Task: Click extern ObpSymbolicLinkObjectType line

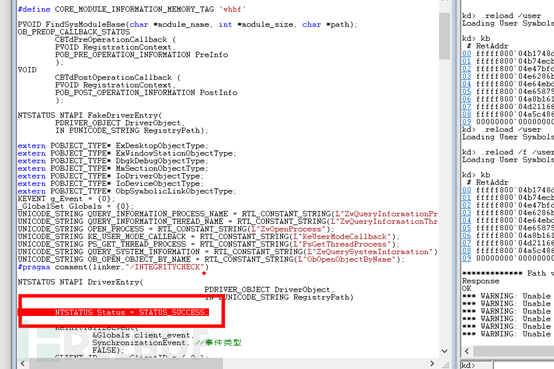Action: [x=127, y=191]
